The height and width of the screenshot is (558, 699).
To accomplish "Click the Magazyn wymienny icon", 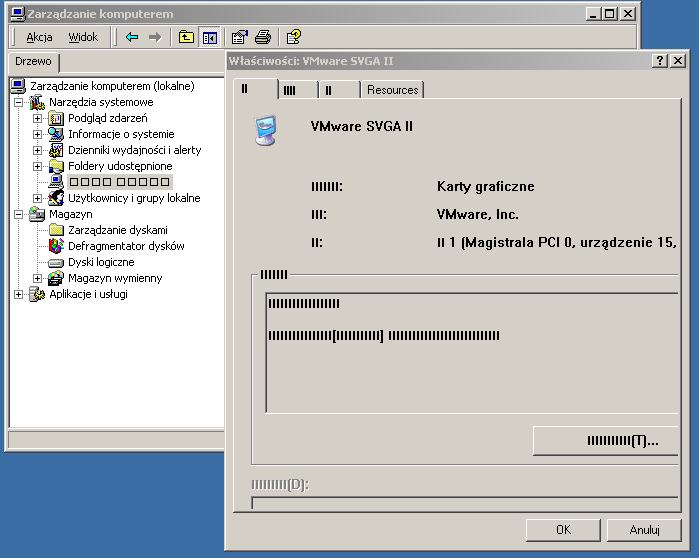I will 56,278.
